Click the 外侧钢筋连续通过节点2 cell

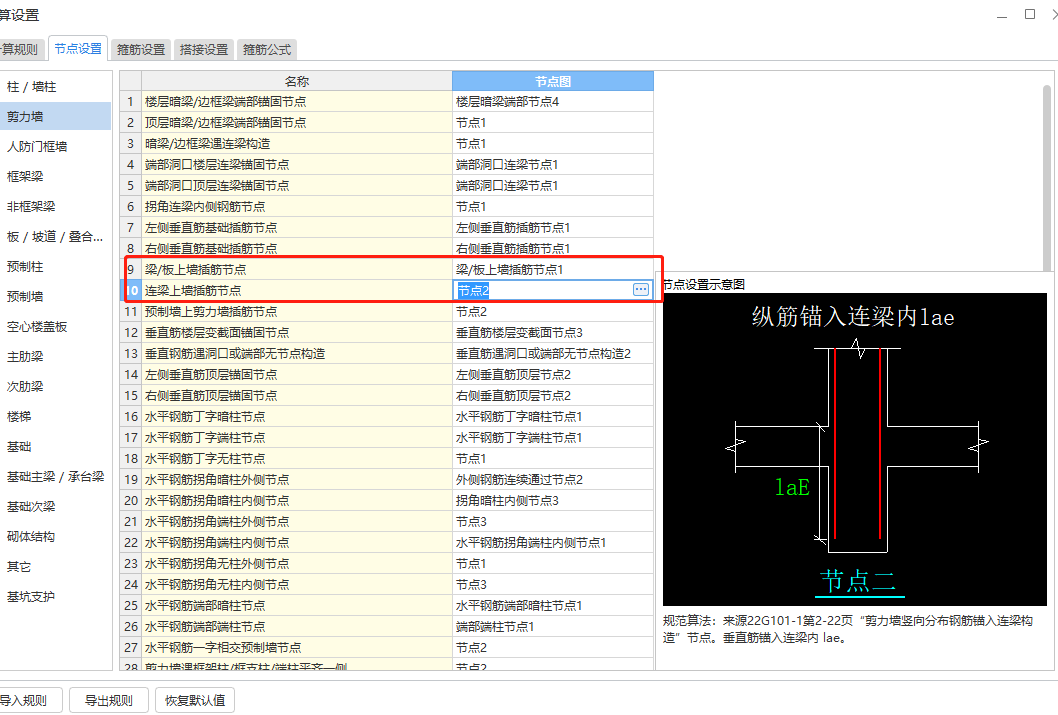553,479
